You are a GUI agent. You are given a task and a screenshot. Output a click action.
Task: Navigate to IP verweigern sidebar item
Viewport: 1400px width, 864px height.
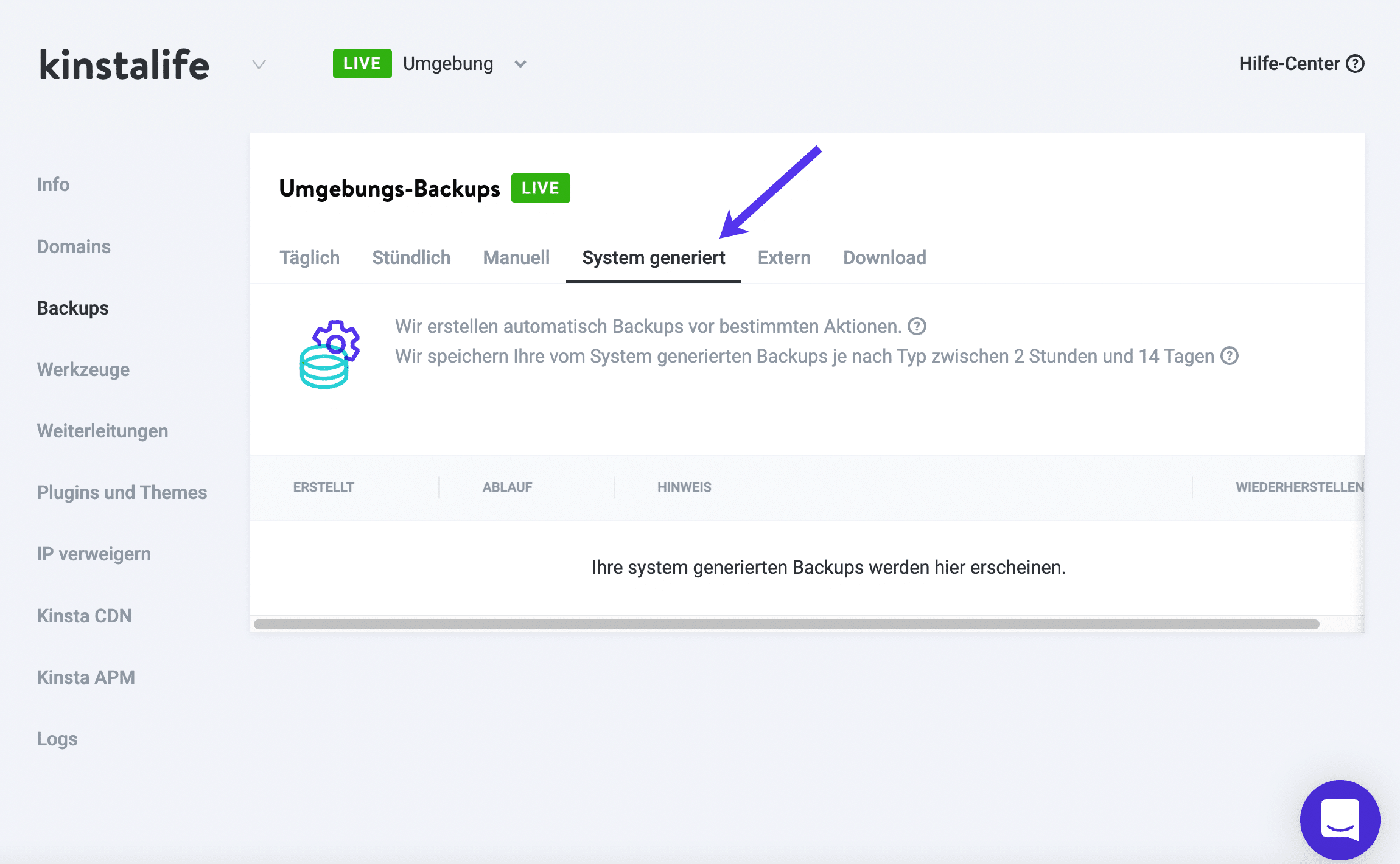(95, 553)
